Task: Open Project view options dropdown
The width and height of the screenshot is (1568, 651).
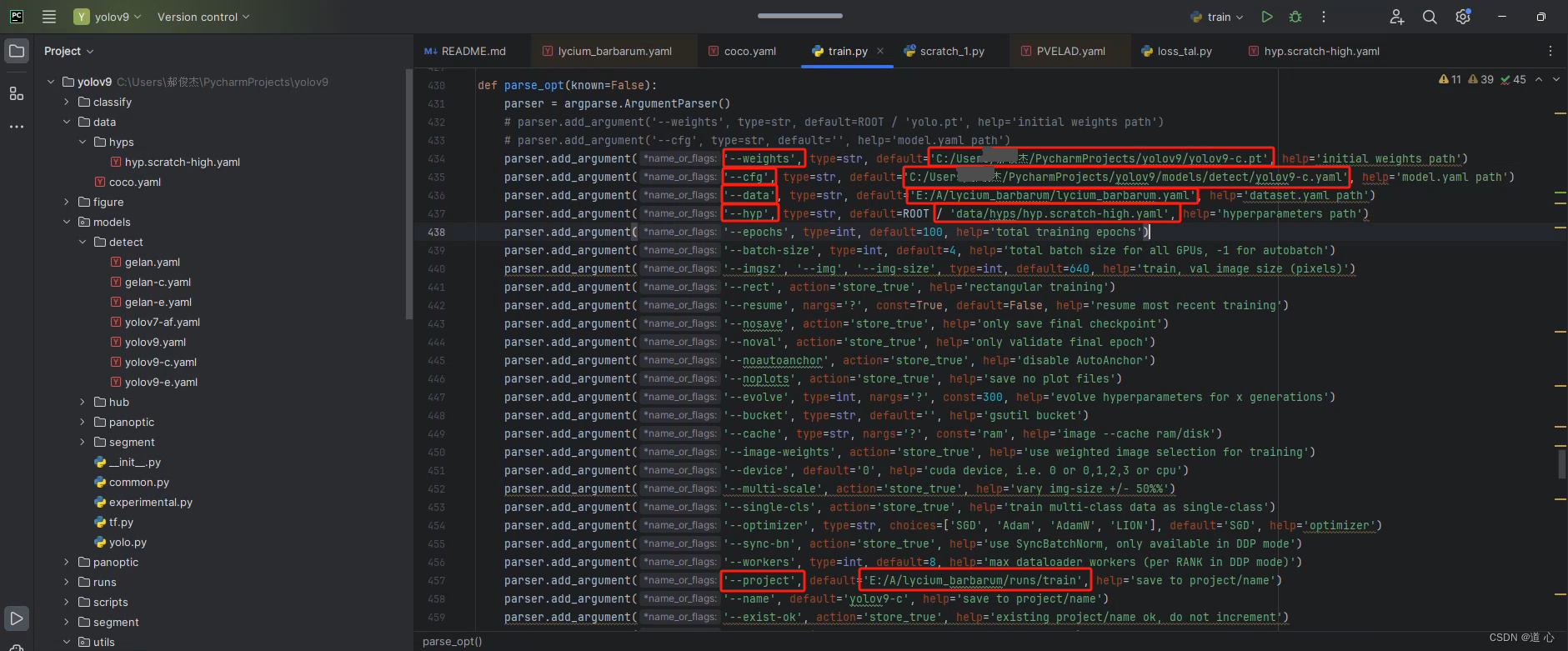Action: (x=68, y=51)
